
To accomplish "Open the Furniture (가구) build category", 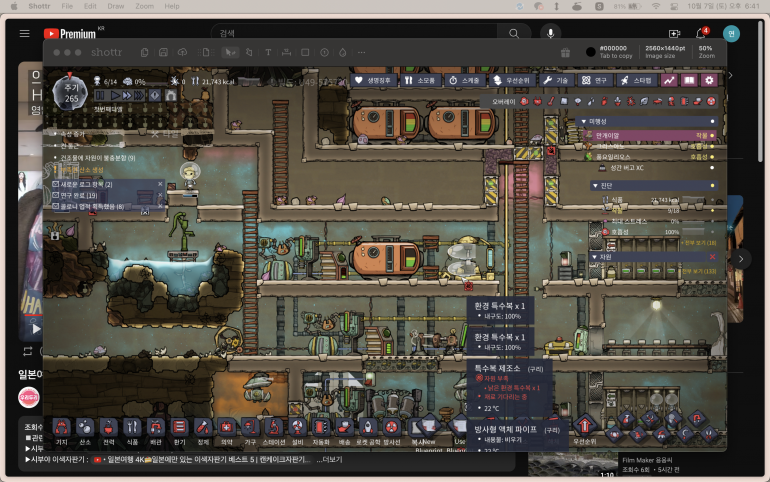I will point(250,428).
